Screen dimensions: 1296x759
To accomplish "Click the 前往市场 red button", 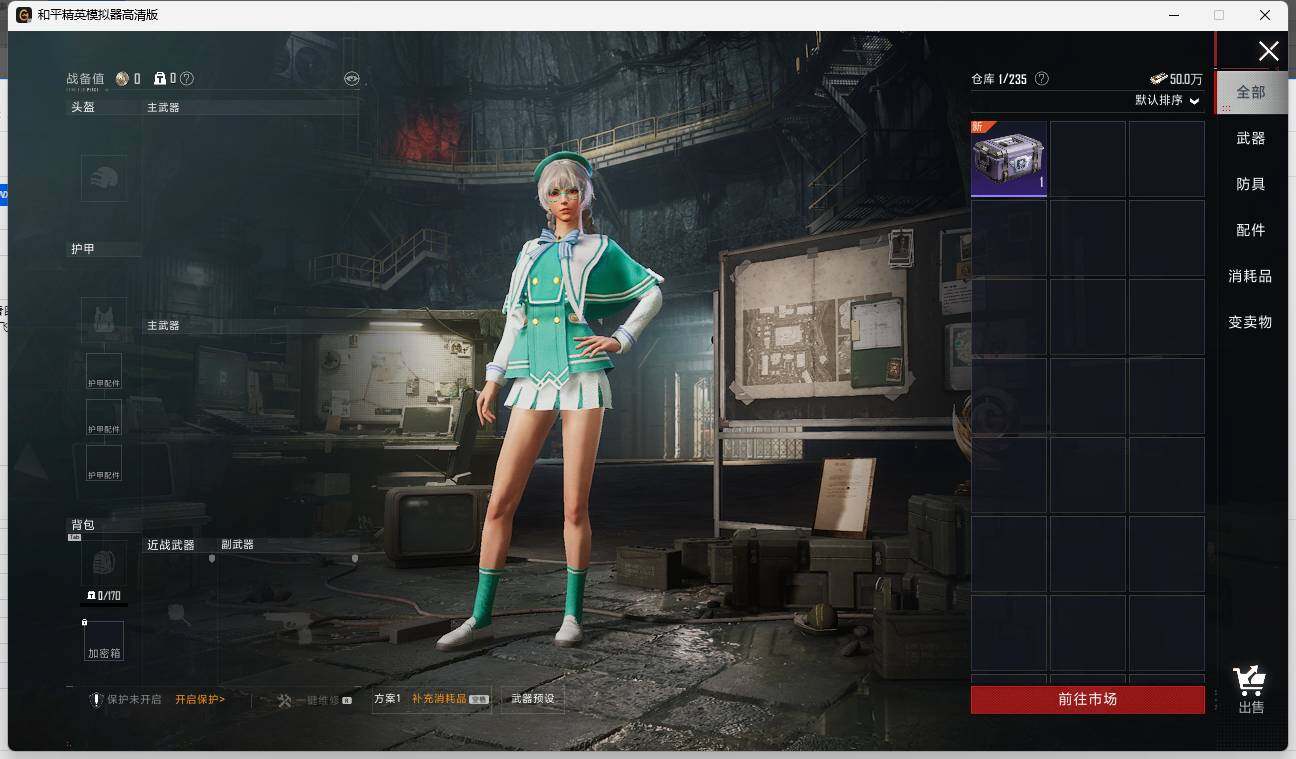I will click(1088, 699).
